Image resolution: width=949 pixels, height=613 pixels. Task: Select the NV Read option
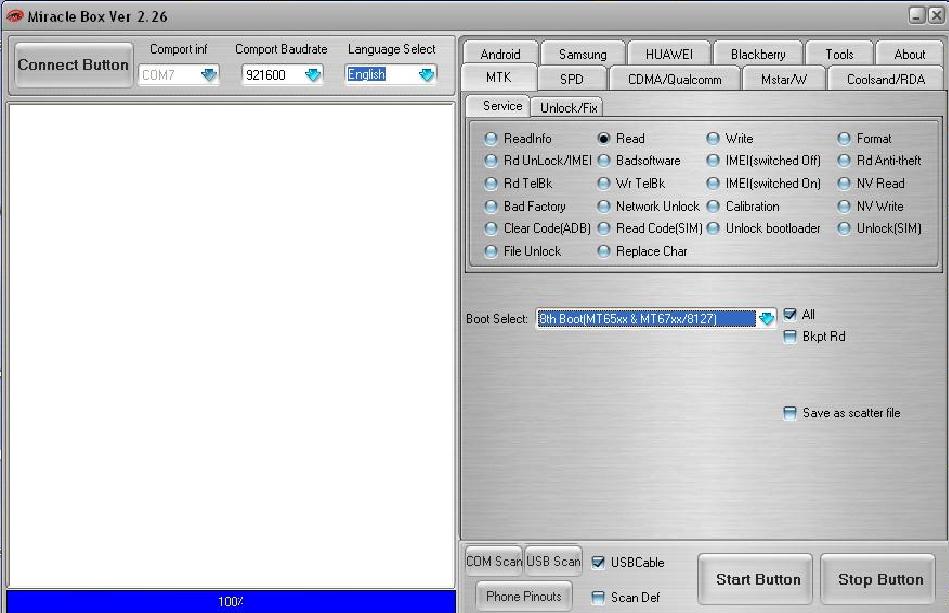871,183
